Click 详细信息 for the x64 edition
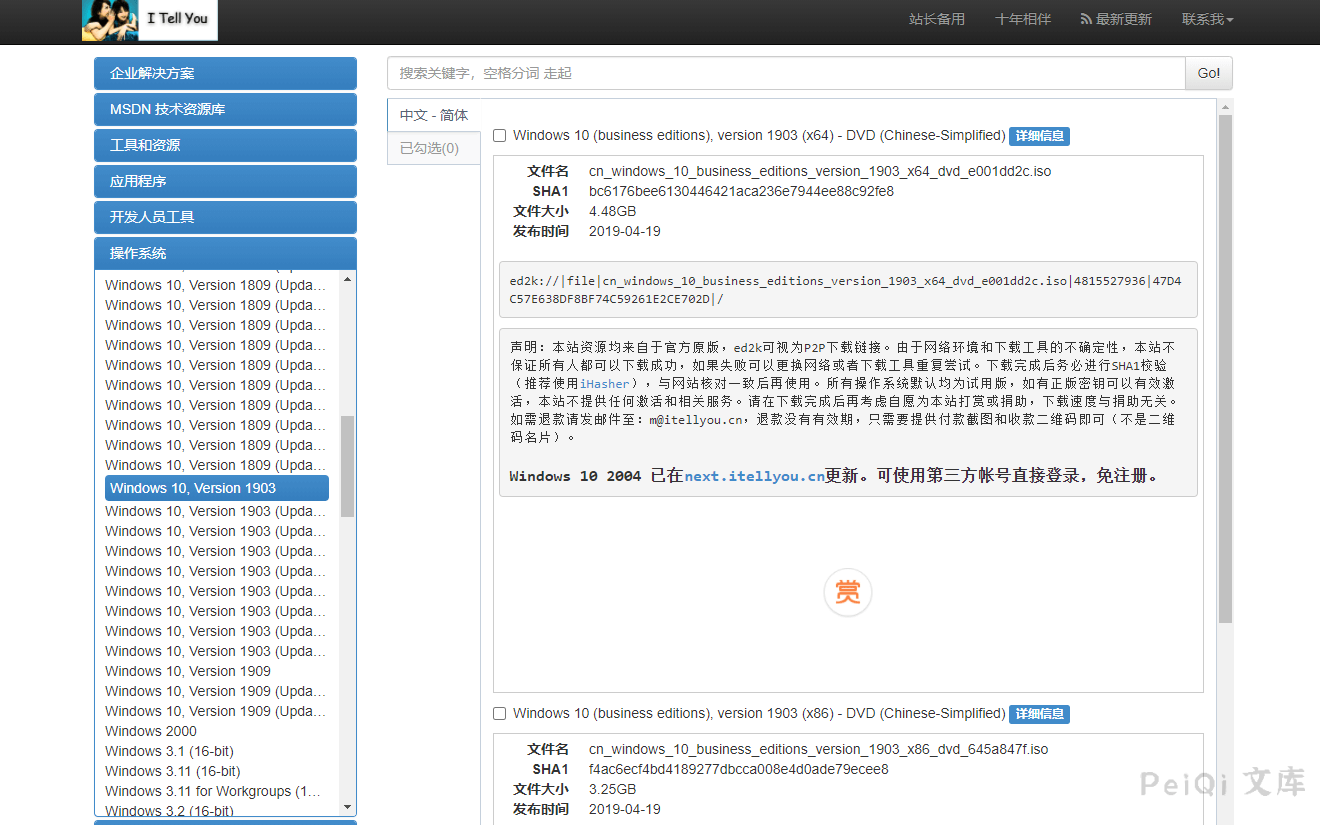 pos(1039,135)
